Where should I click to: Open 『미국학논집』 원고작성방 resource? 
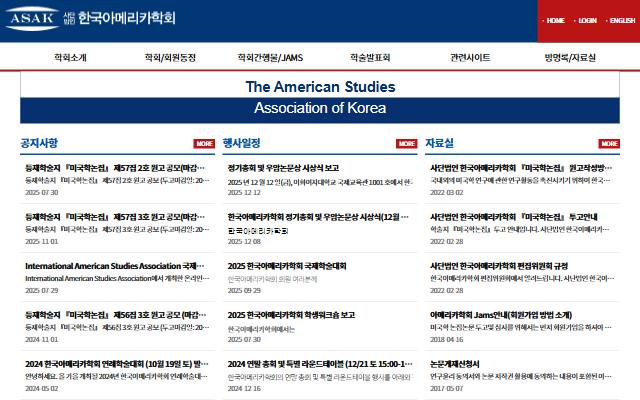(521, 168)
